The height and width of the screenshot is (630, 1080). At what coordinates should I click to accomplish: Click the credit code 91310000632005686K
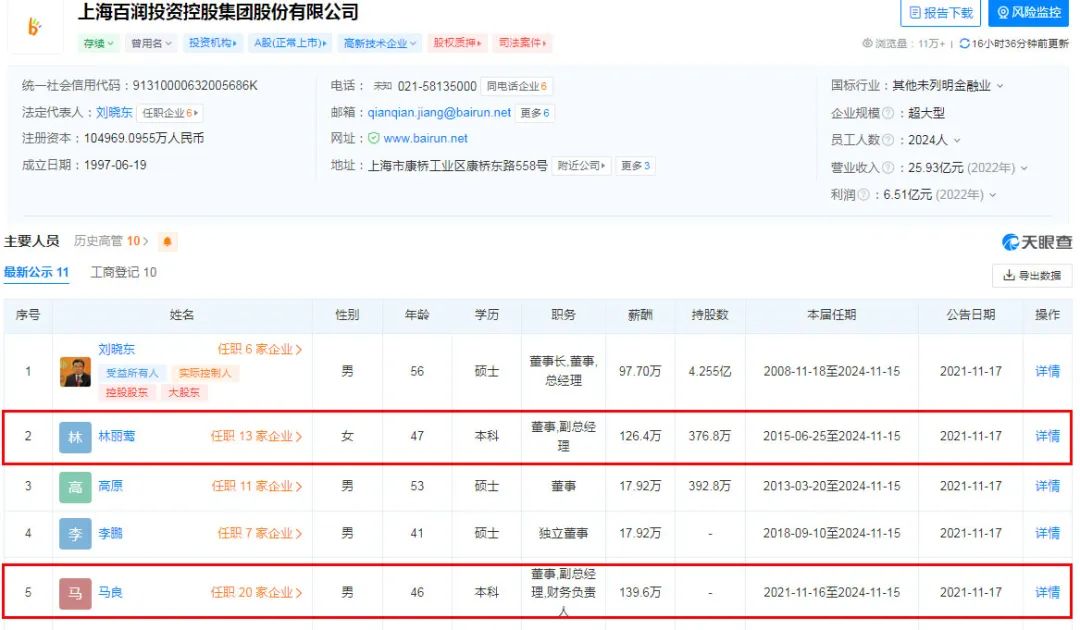(195, 85)
